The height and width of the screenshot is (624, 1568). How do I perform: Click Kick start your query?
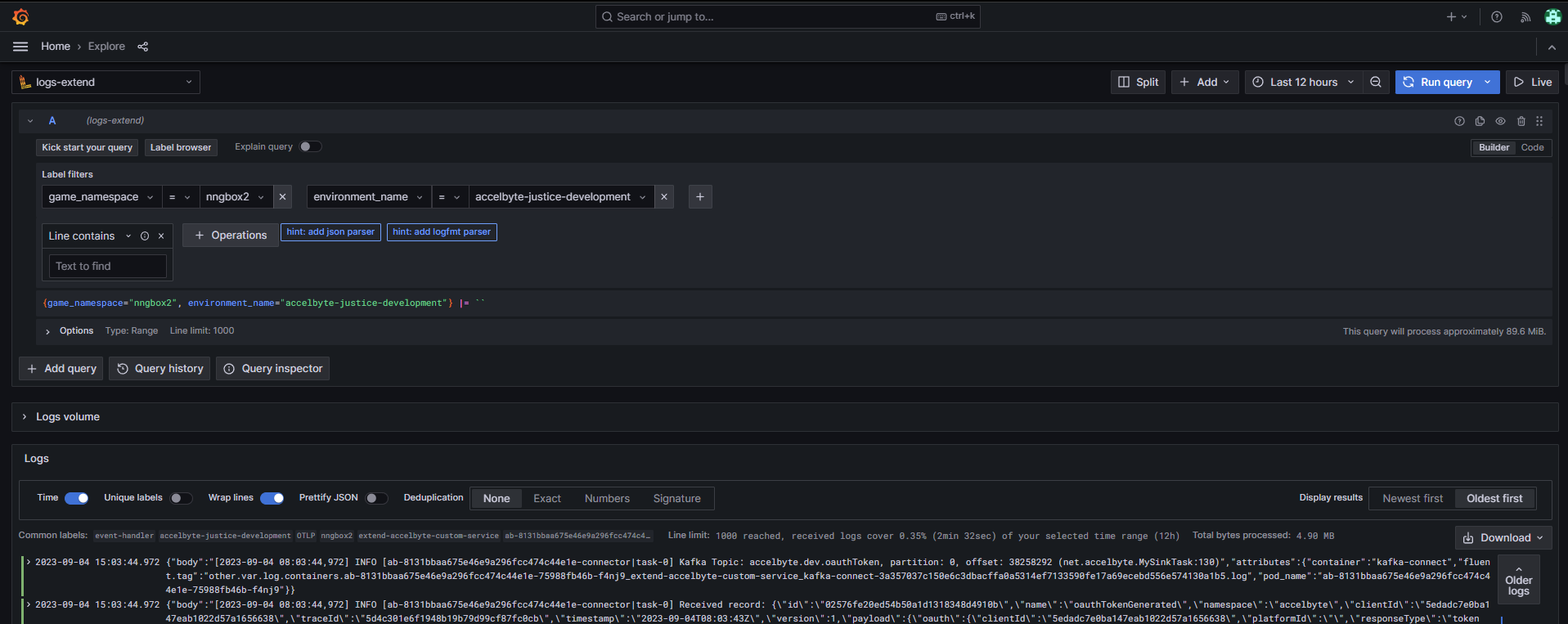click(x=87, y=147)
